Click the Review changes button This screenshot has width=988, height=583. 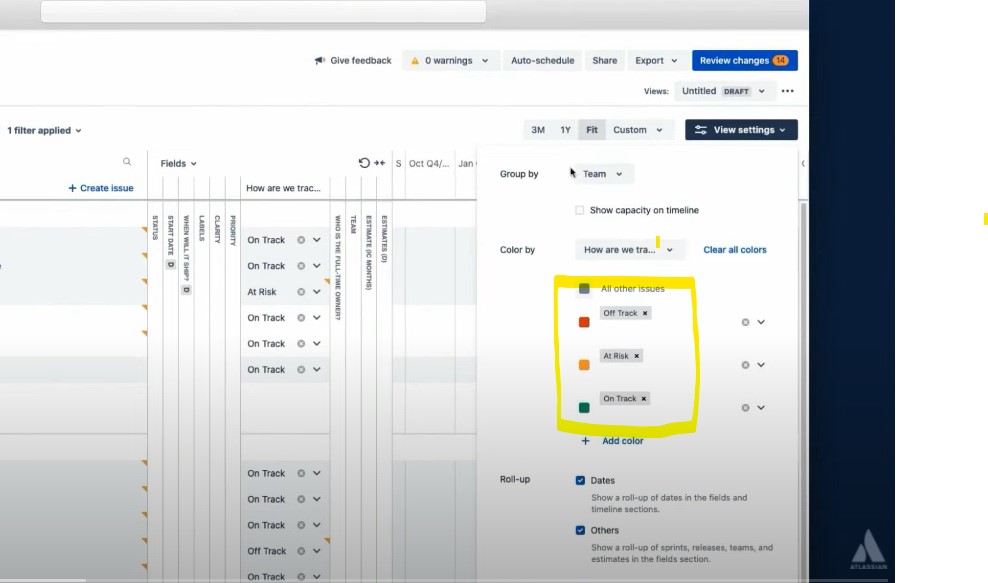744,60
